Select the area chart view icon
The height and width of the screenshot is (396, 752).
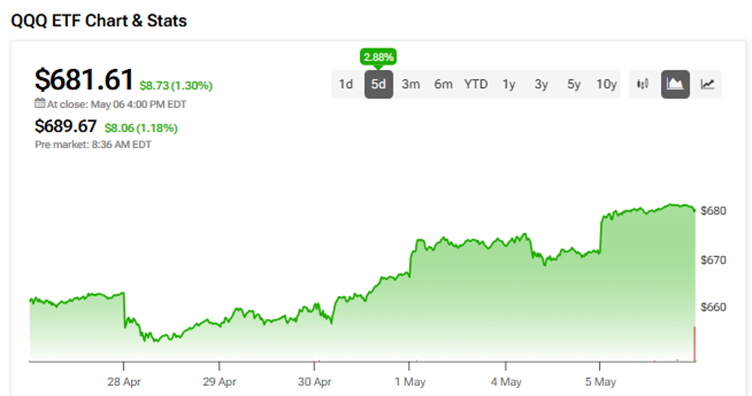click(675, 84)
